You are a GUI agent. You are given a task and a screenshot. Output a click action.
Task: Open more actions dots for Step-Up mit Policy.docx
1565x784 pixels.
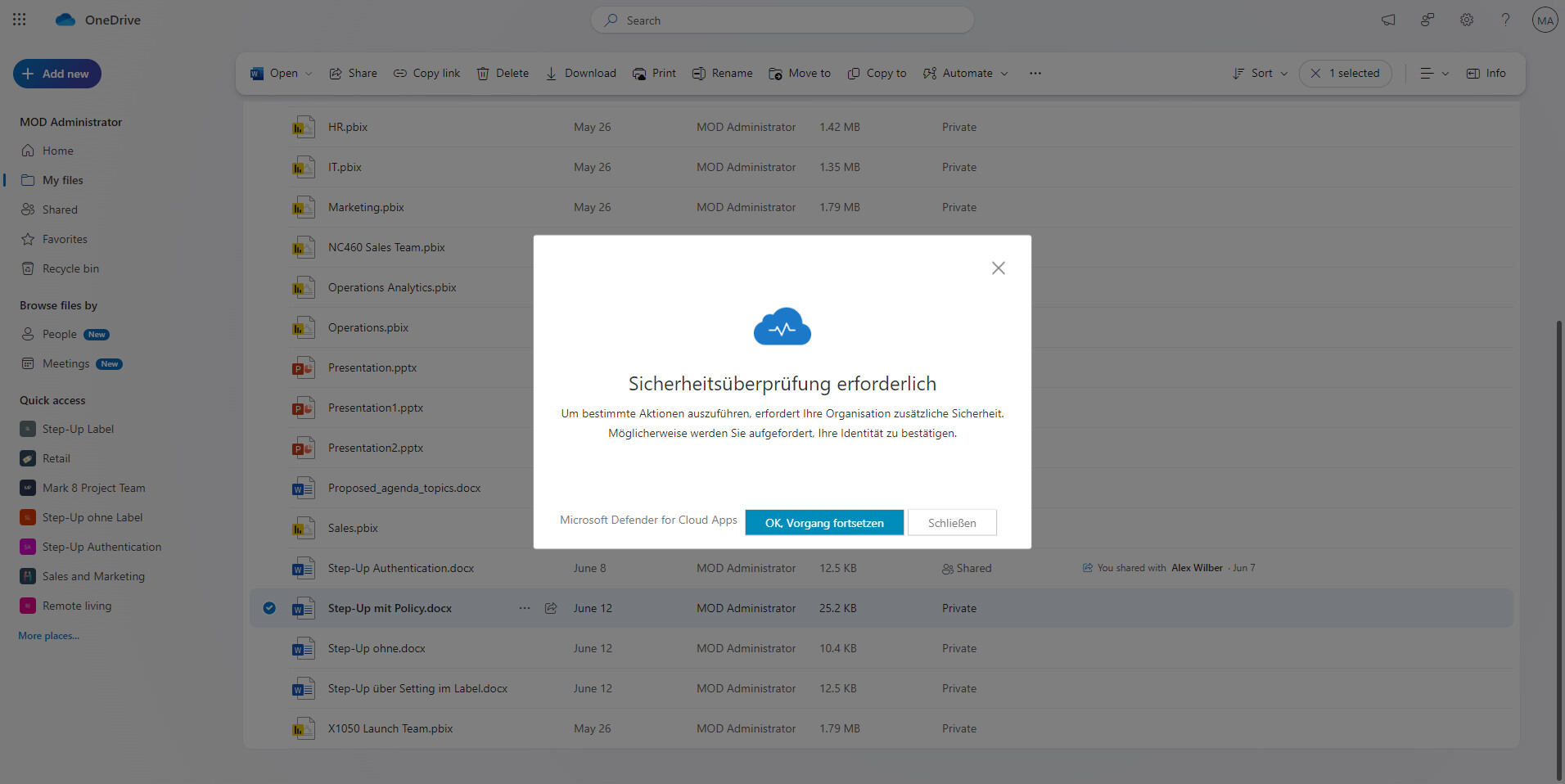click(525, 608)
